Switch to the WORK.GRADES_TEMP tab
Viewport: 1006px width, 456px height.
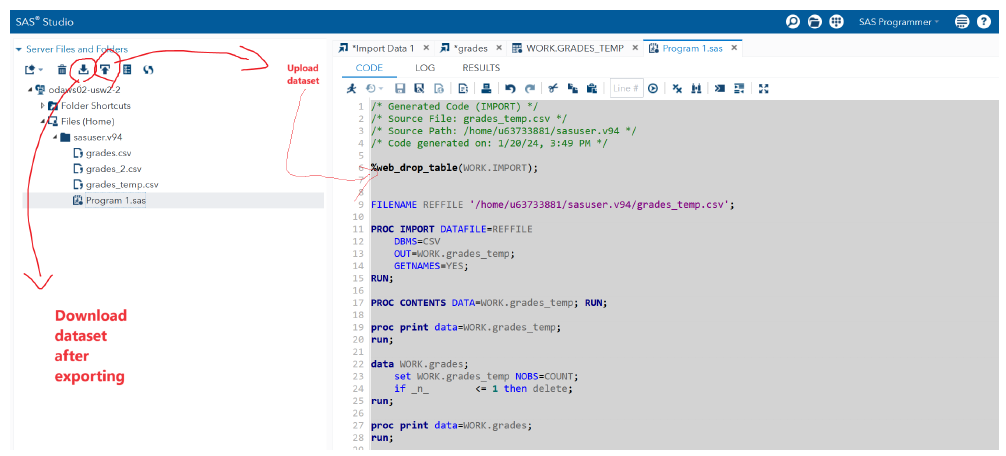pyautogui.click(x=573, y=48)
